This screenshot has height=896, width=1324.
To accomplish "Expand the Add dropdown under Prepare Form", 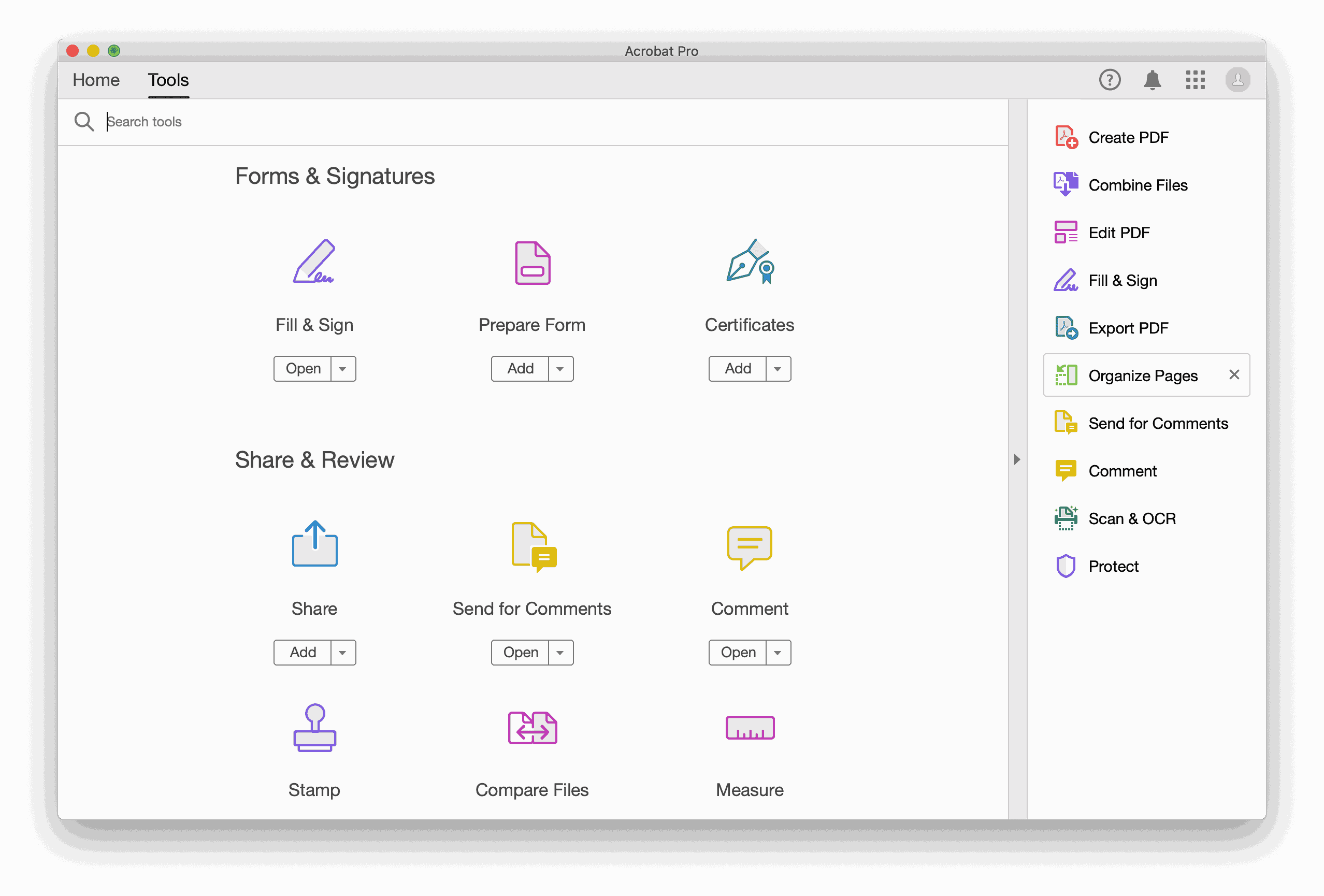I will point(560,369).
